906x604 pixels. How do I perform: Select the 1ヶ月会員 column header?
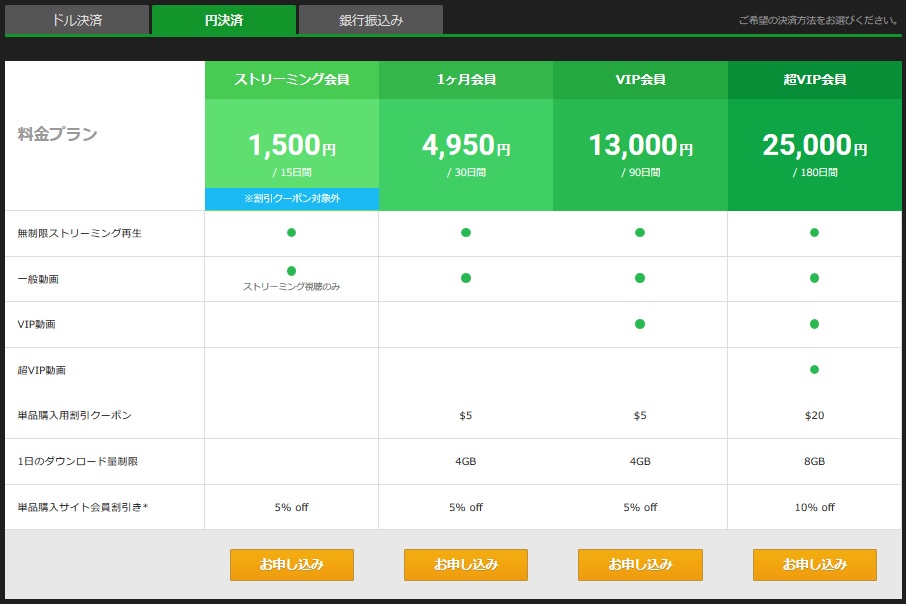click(x=466, y=80)
